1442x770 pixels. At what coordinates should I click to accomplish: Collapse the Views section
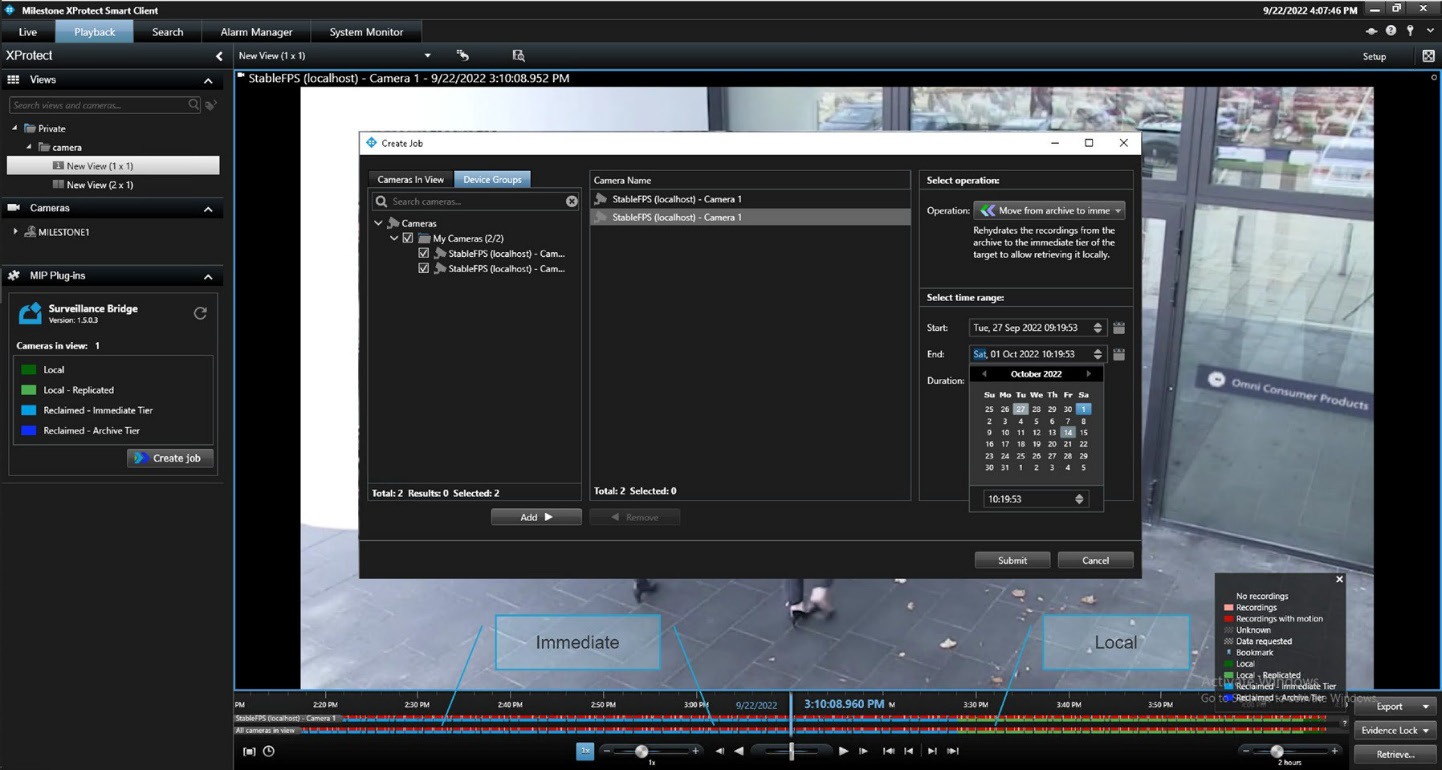tap(208, 81)
